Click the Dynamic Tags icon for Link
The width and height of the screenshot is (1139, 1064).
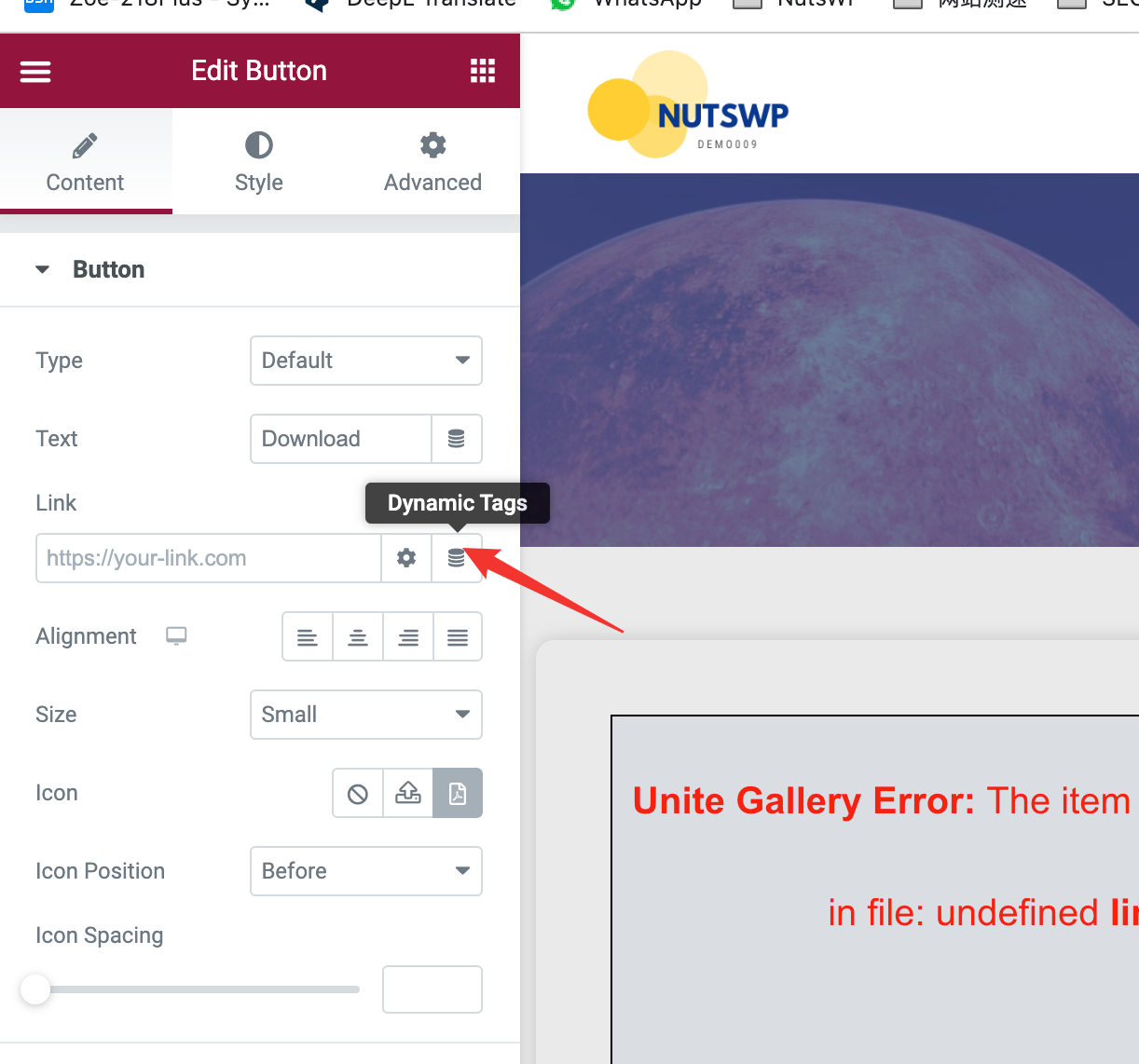457,558
